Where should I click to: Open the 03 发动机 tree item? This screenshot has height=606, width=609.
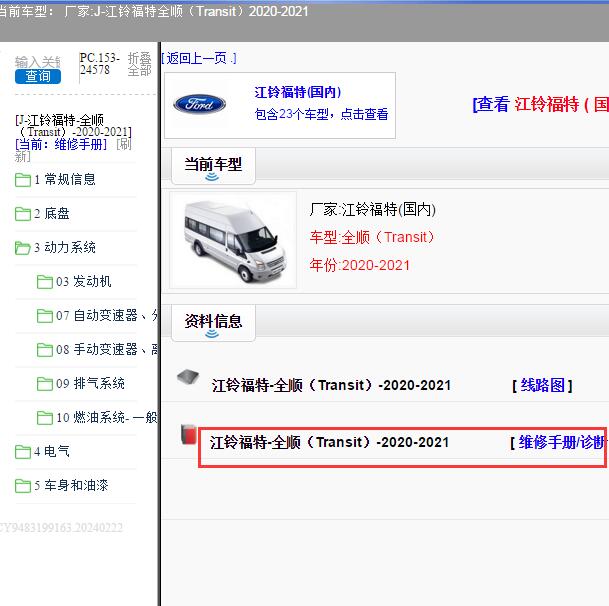(x=84, y=282)
